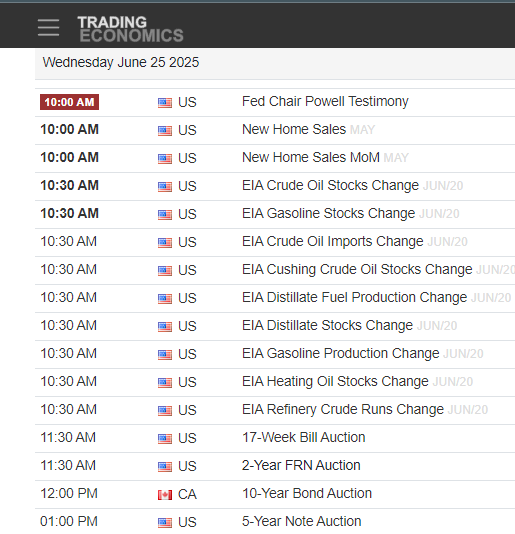The height and width of the screenshot is (534, 515).
Task: Click Canada flag in 10-Year Bond Auction row
Action: pyautogui.click(x=165, y=494)
